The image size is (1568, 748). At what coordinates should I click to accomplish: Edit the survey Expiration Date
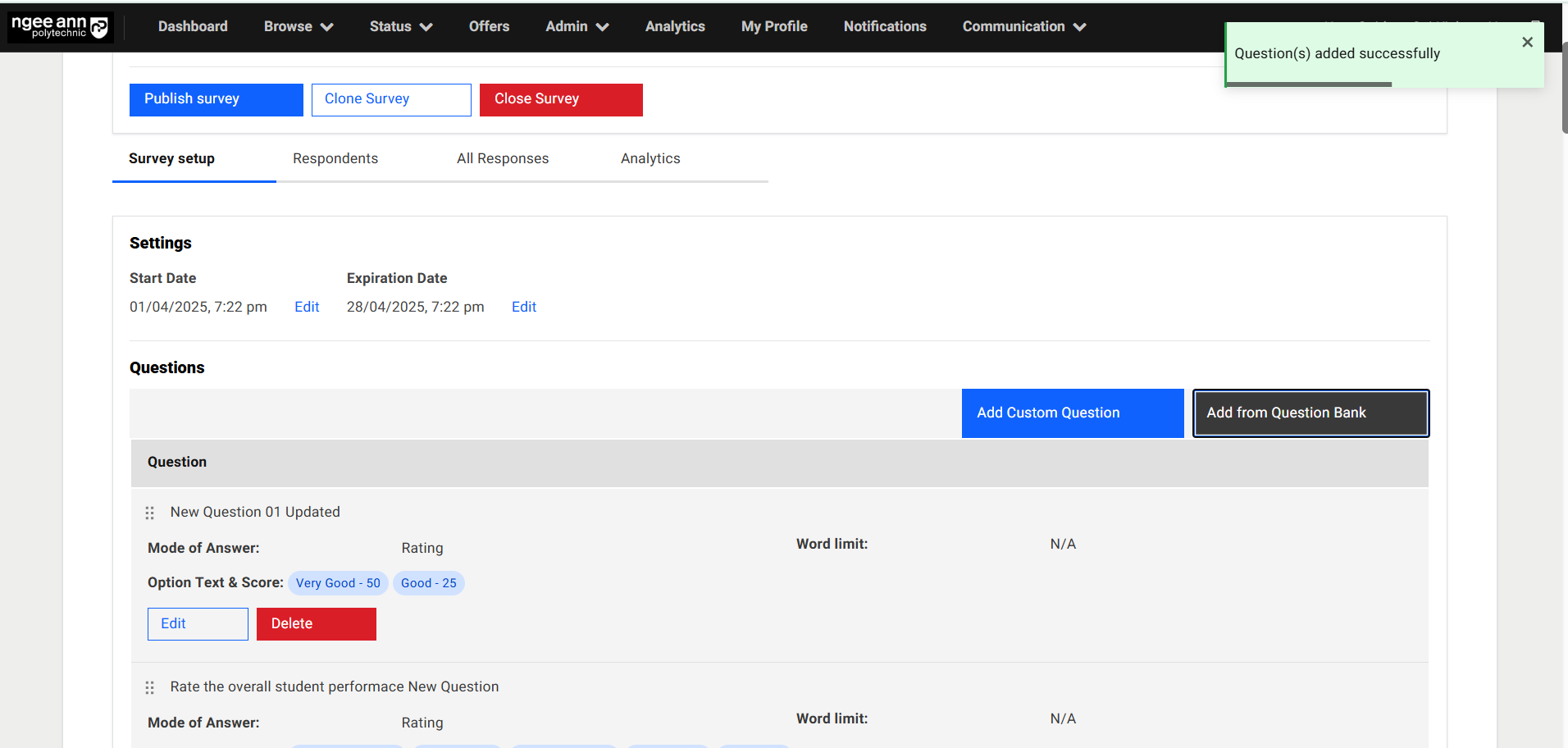tap(524, 307)
